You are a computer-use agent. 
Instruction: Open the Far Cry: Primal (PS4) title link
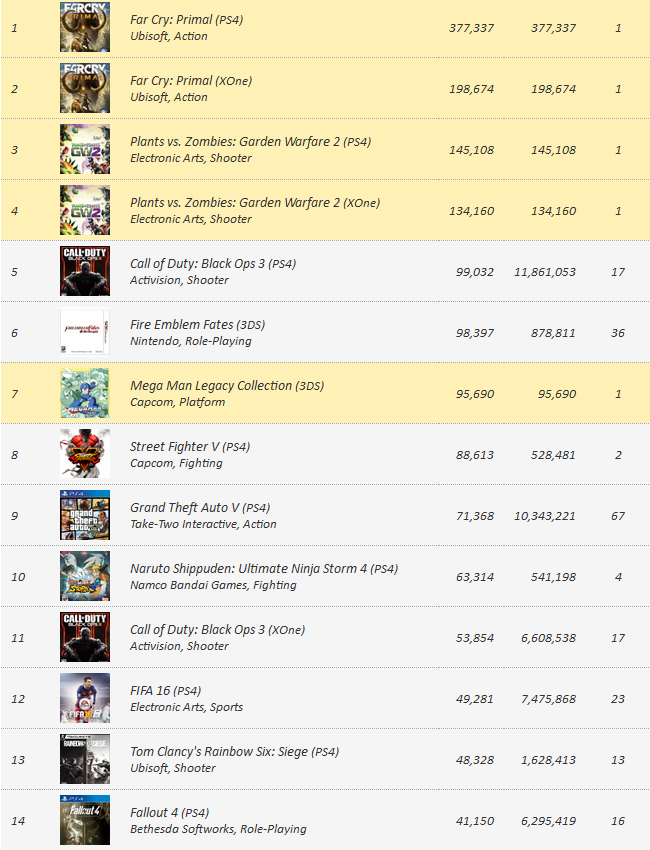pos(186,20)
